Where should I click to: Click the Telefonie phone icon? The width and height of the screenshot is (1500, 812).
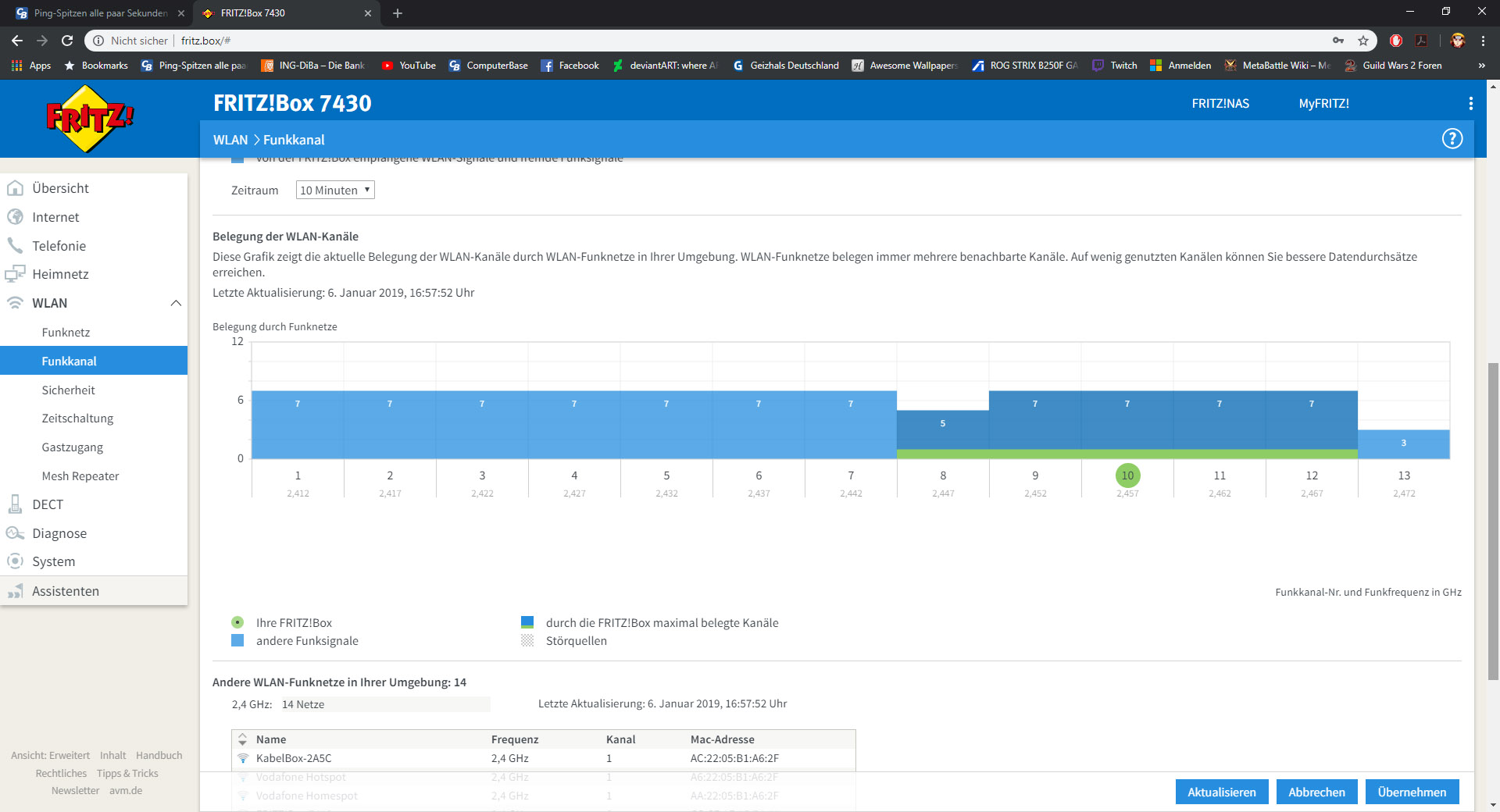(x=15, y=246)
